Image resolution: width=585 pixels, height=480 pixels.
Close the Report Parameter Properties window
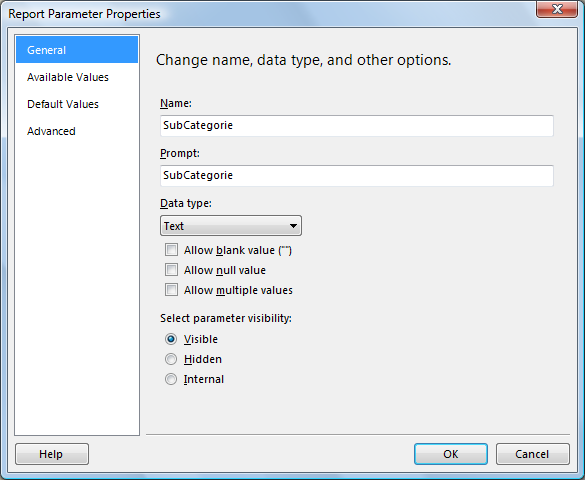coord(557,9)
